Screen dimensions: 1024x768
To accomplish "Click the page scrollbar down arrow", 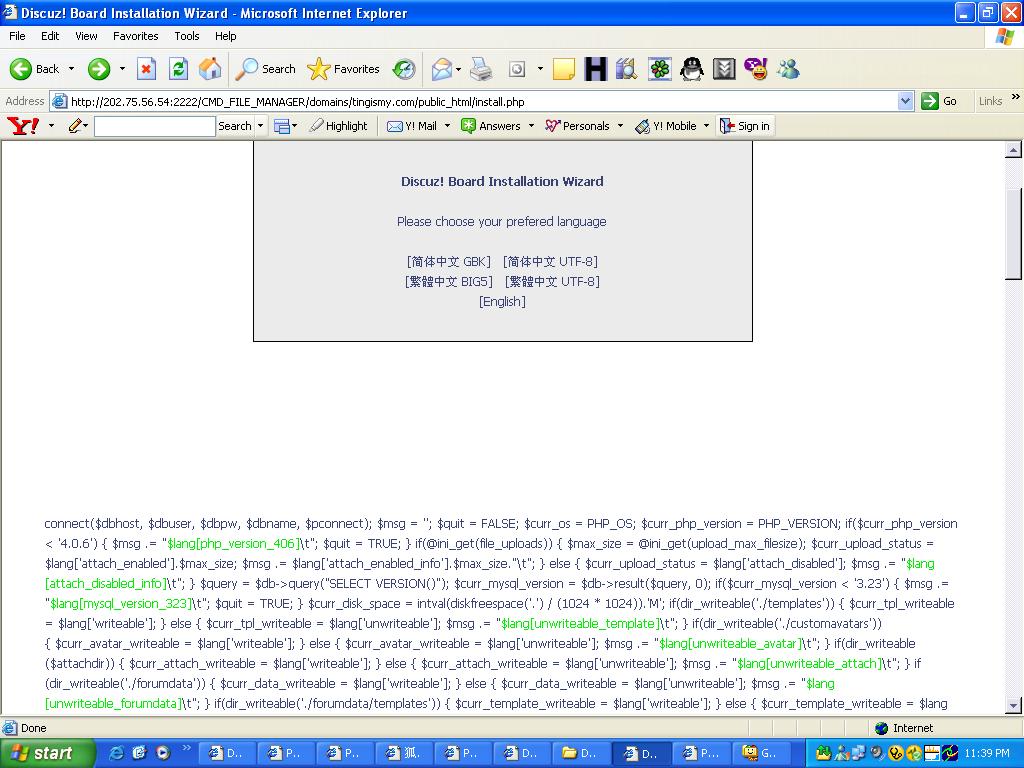I will point(1013,705).
